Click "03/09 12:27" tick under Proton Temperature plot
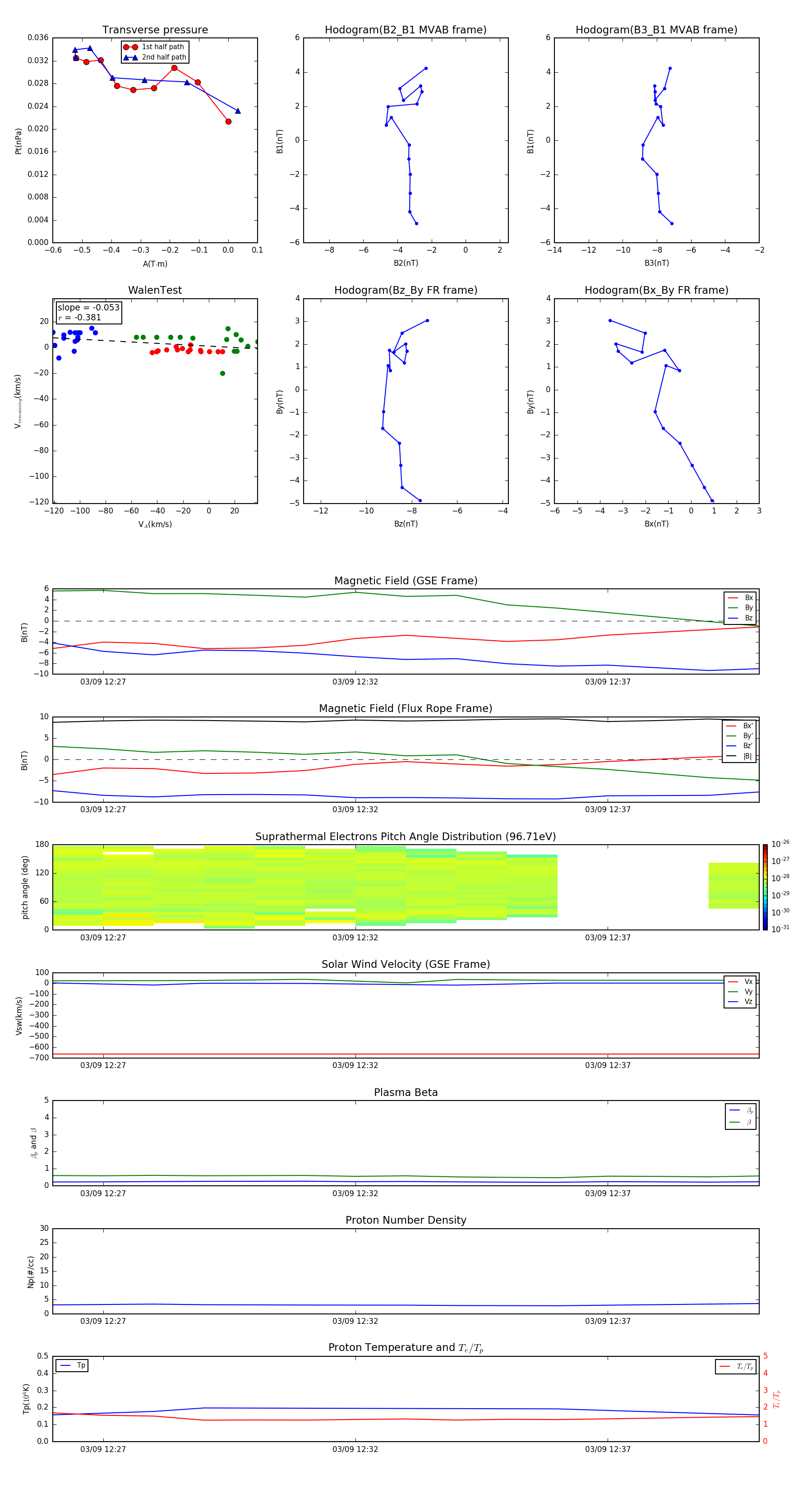The image size is (812, 1489). pos(103,1450)
